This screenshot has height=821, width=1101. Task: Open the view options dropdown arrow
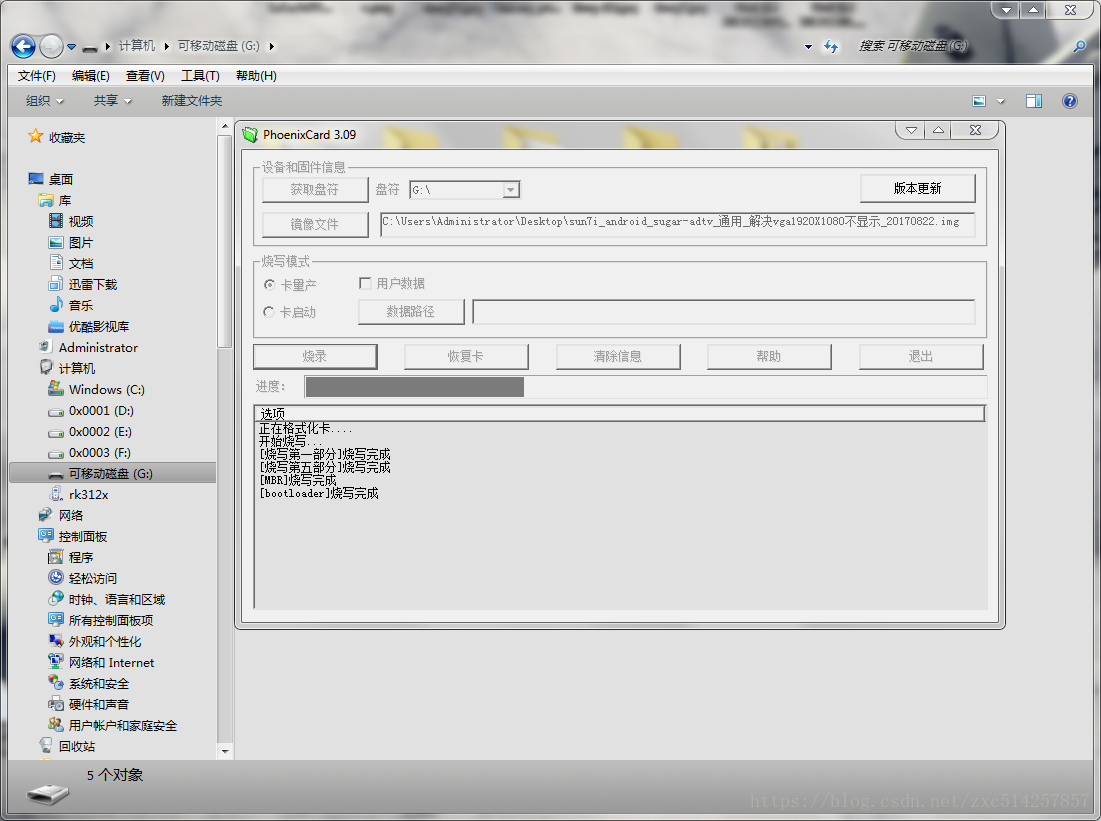click(x=1001, y=101)
